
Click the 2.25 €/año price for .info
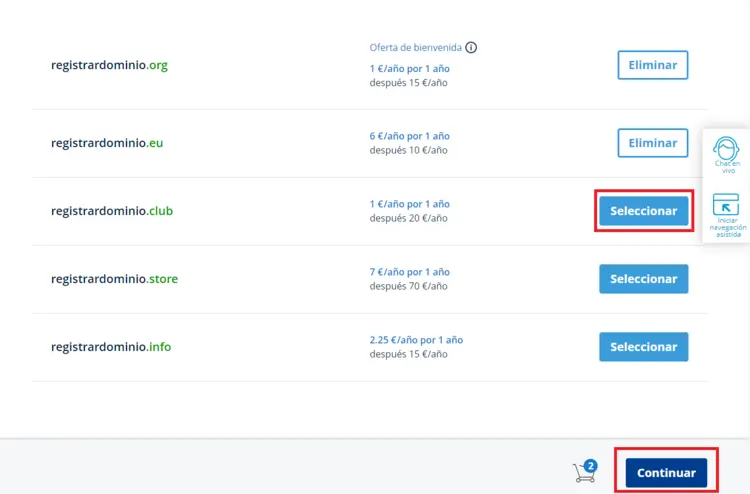[x=416, y=340]
